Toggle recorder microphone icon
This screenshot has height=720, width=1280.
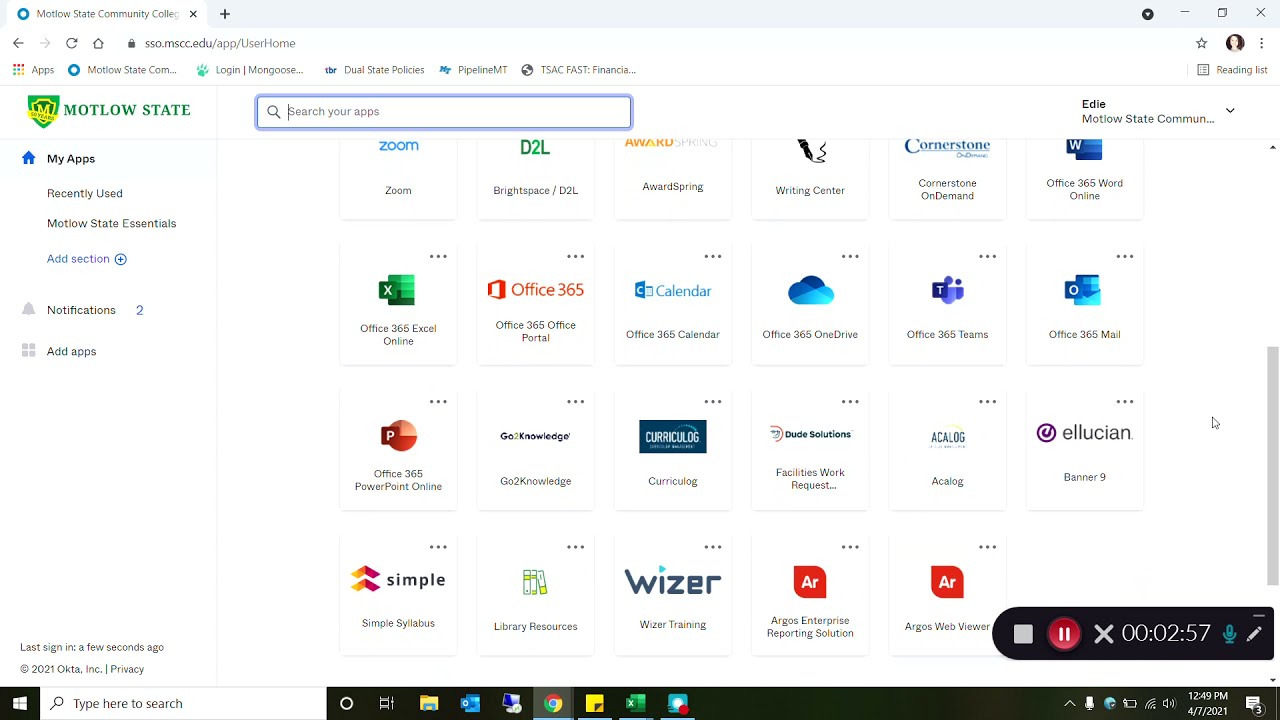[1229, 634]
